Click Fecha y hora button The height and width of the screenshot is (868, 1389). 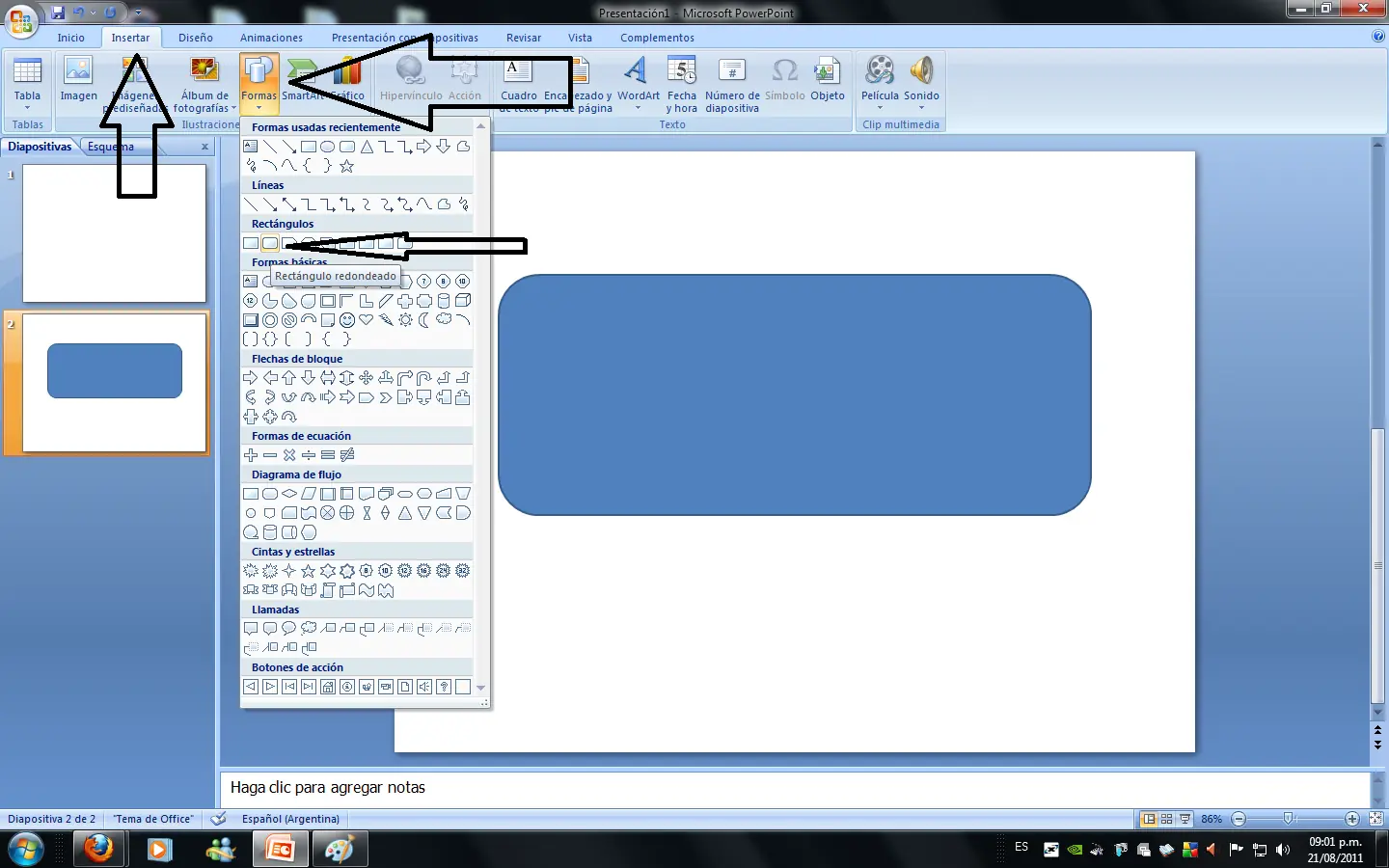pyautogui.click(x=681, y=84)
